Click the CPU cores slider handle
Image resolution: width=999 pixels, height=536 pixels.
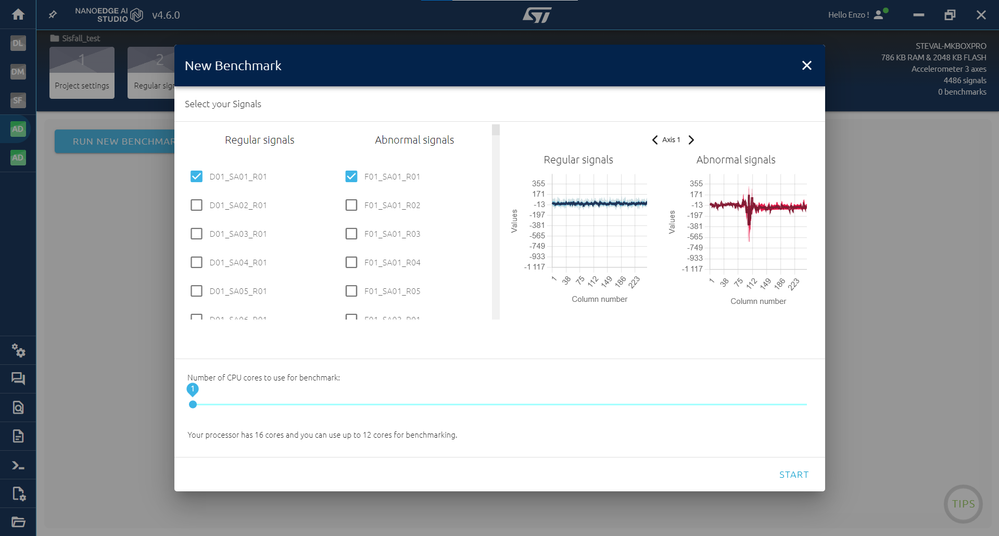[x=192, y=404]
